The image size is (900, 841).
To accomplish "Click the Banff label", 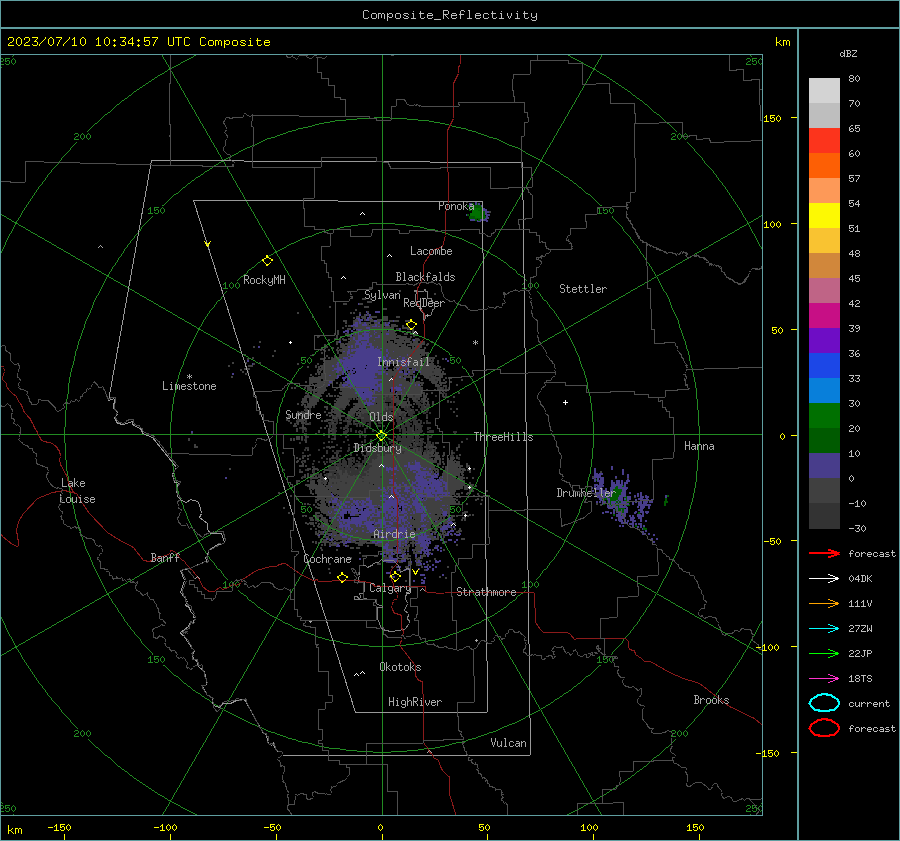I will coord(165,557).
